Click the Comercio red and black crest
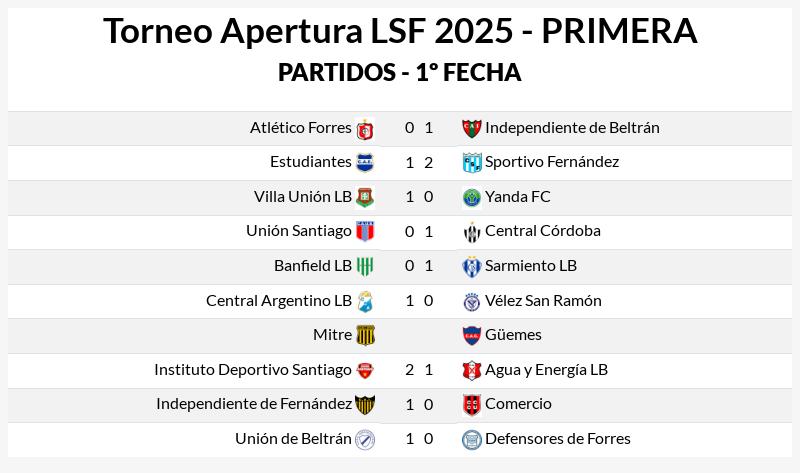The image size is (800, 473). click(471, 405)
